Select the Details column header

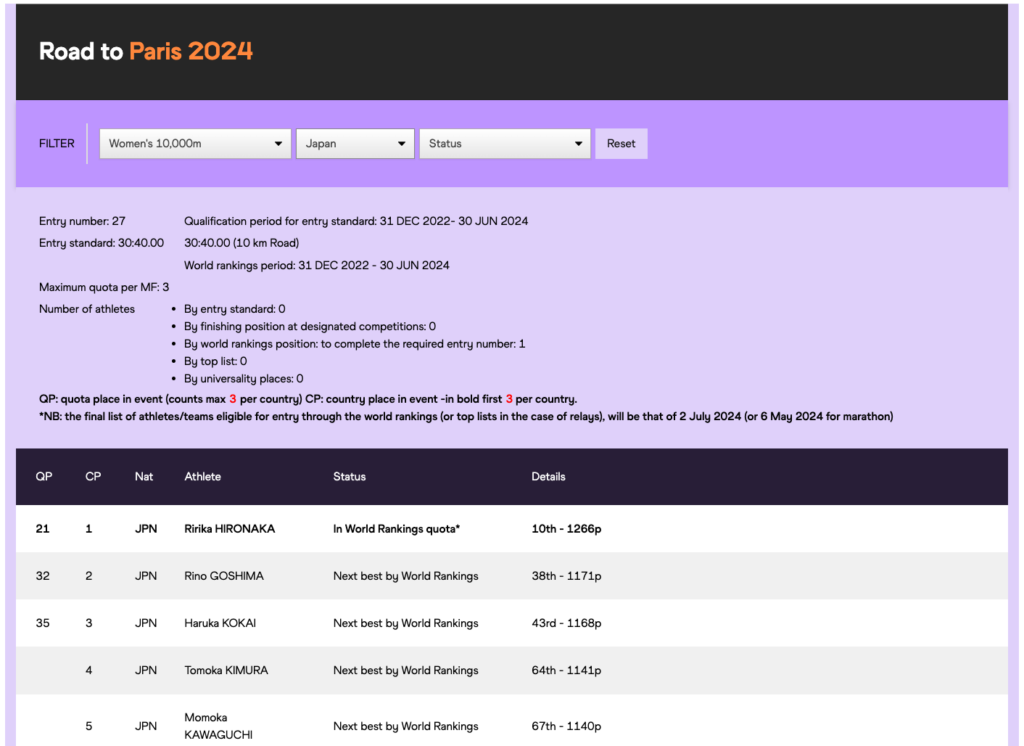coord(548,477)
